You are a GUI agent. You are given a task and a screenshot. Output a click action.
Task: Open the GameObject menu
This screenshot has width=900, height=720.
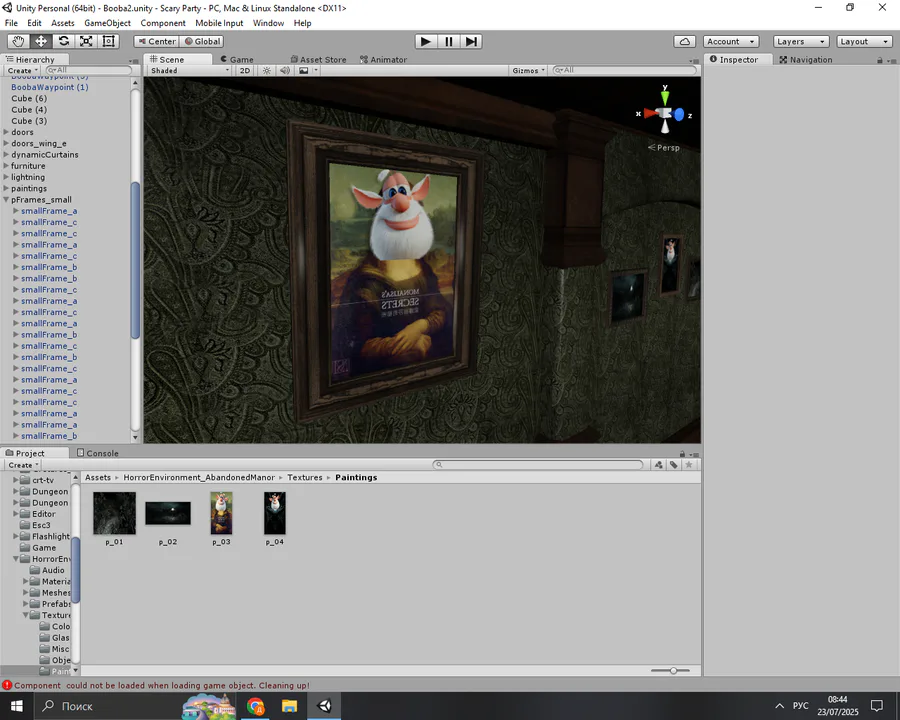click(107, 23)
